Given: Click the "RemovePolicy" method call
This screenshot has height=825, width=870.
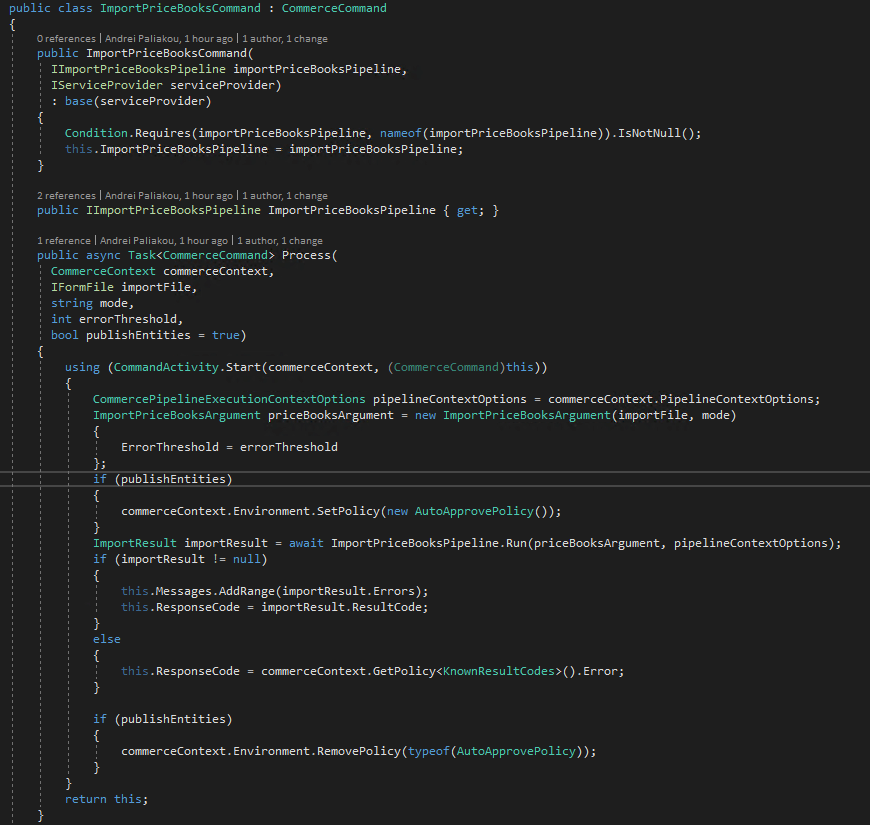Looking at the screenshot, I should coord(359,751).
